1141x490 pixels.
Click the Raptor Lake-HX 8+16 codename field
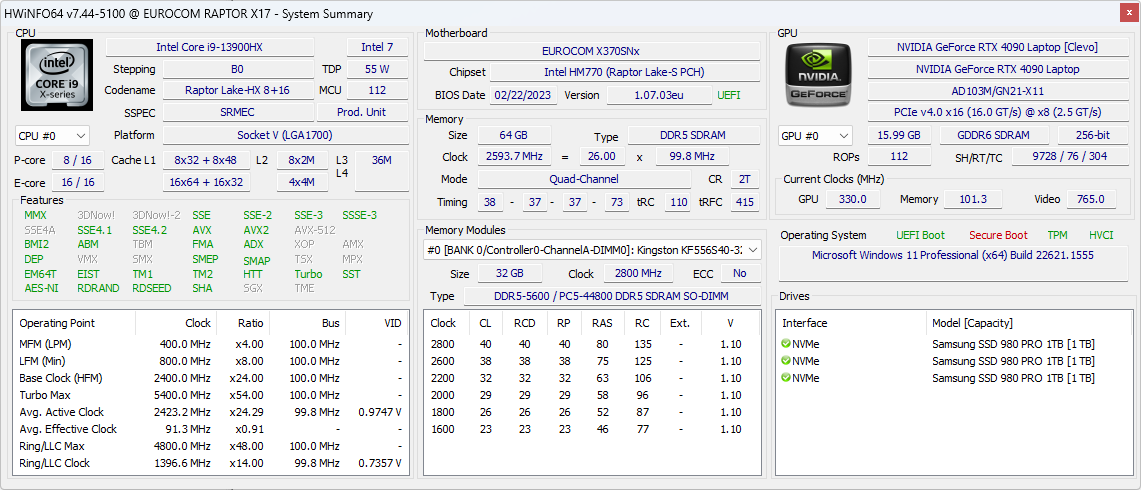click(x=238, y=90)
